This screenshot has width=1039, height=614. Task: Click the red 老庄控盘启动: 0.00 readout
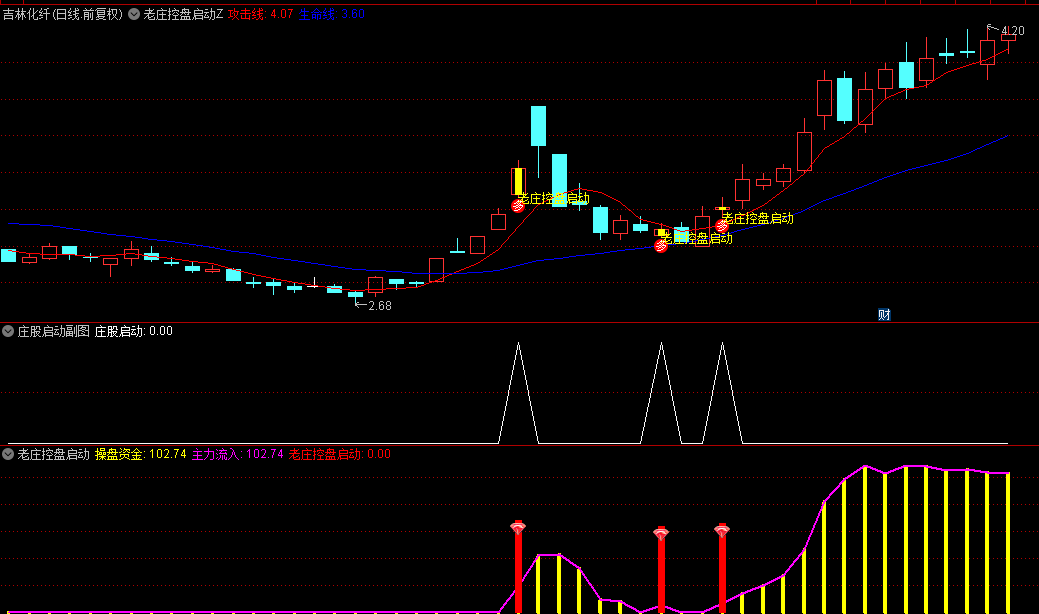click(x=340, y=454)
